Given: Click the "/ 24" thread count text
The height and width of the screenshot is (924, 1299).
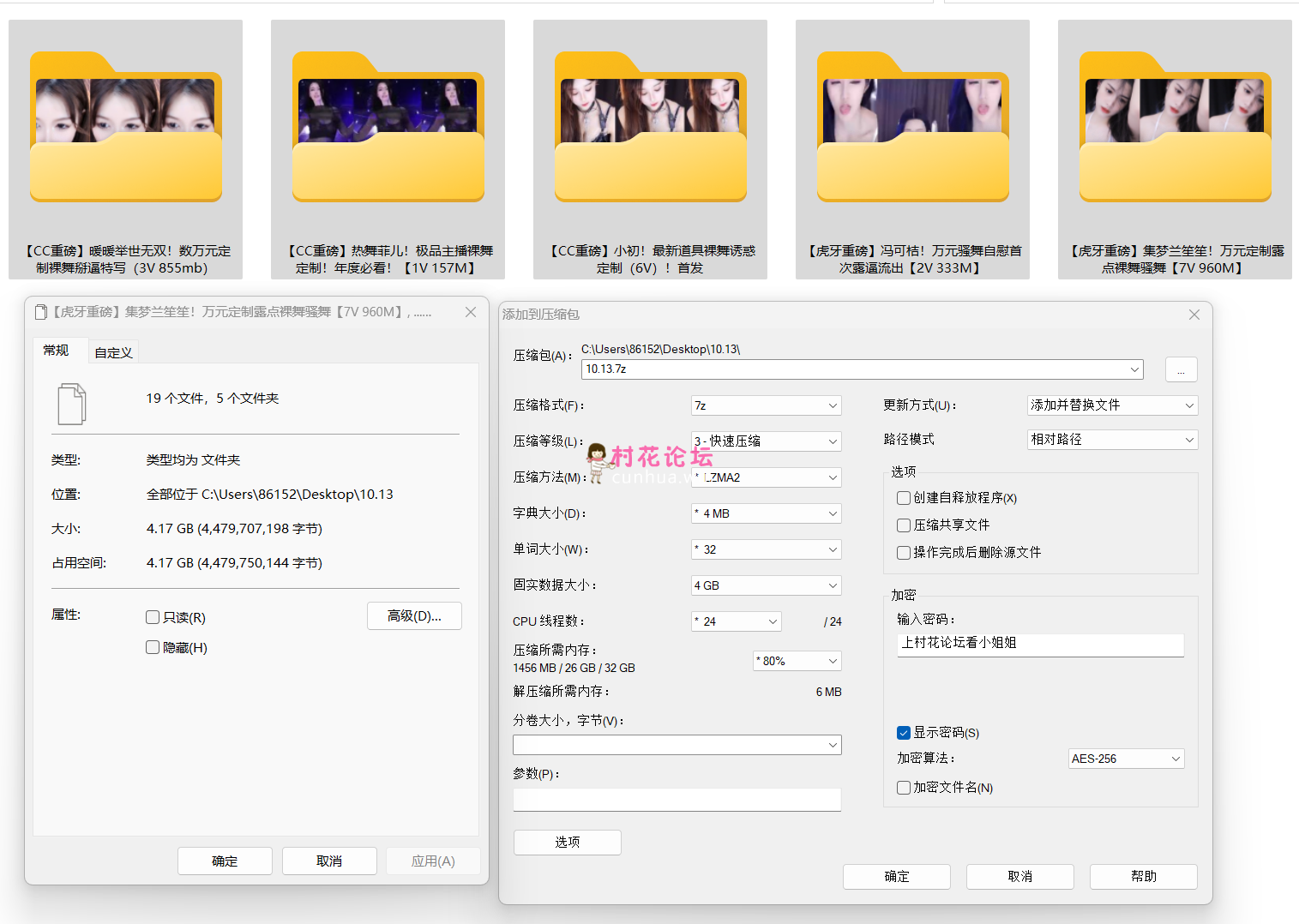Looking at the screenshot, I should pos(833,621).
